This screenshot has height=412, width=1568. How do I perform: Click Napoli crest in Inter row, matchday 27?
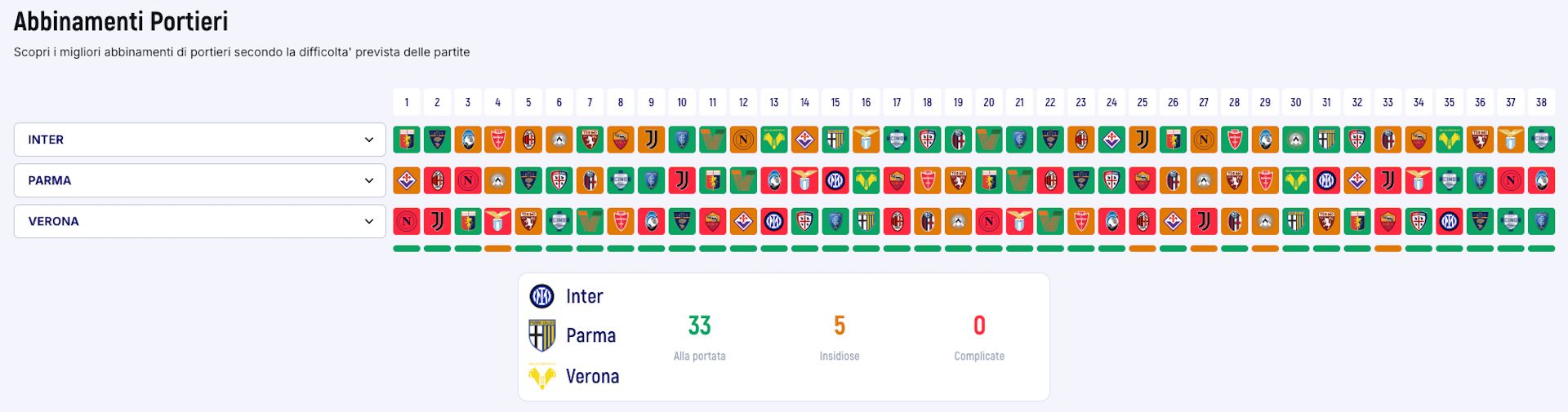pyautogui.click(x=1204, y=140)
